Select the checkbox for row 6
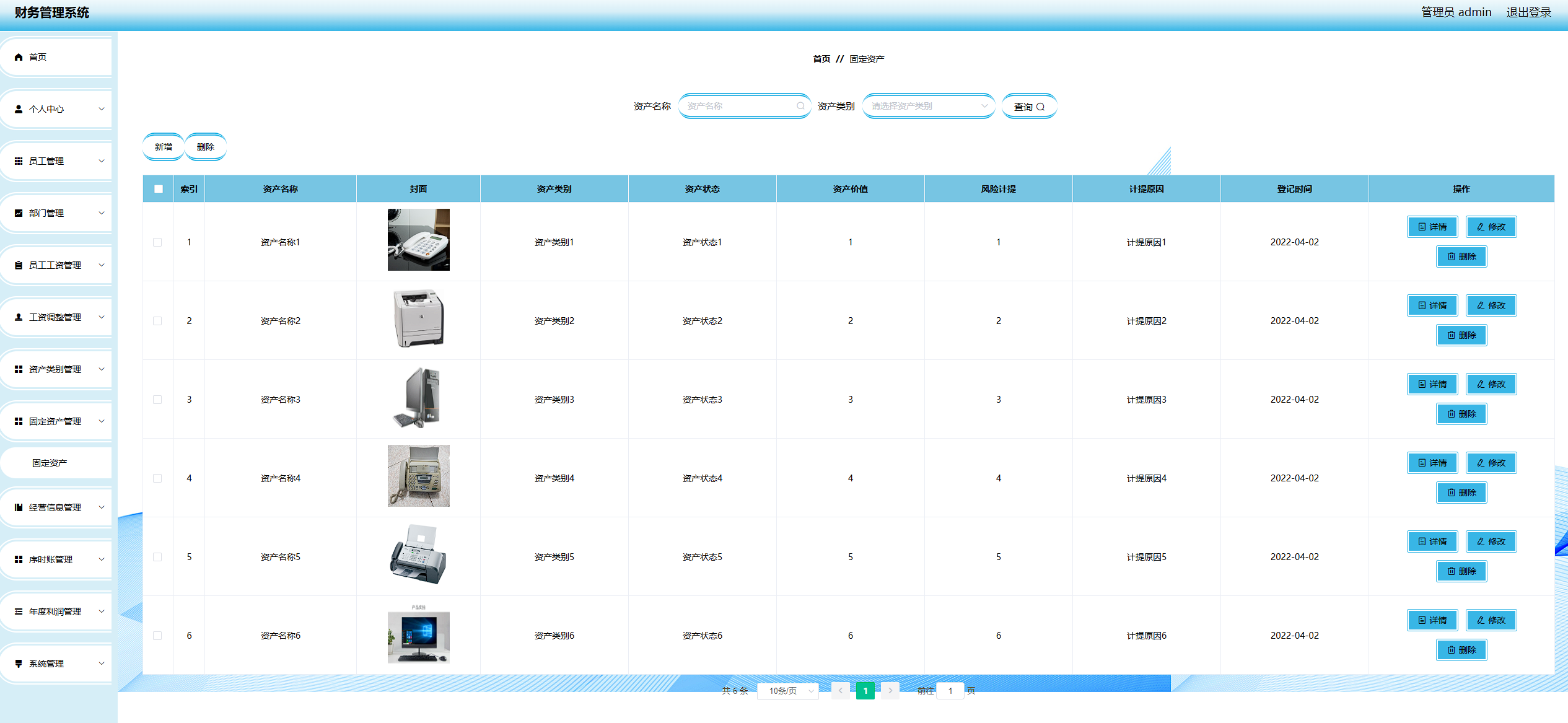1568x723 pixels. coord(157,636)
